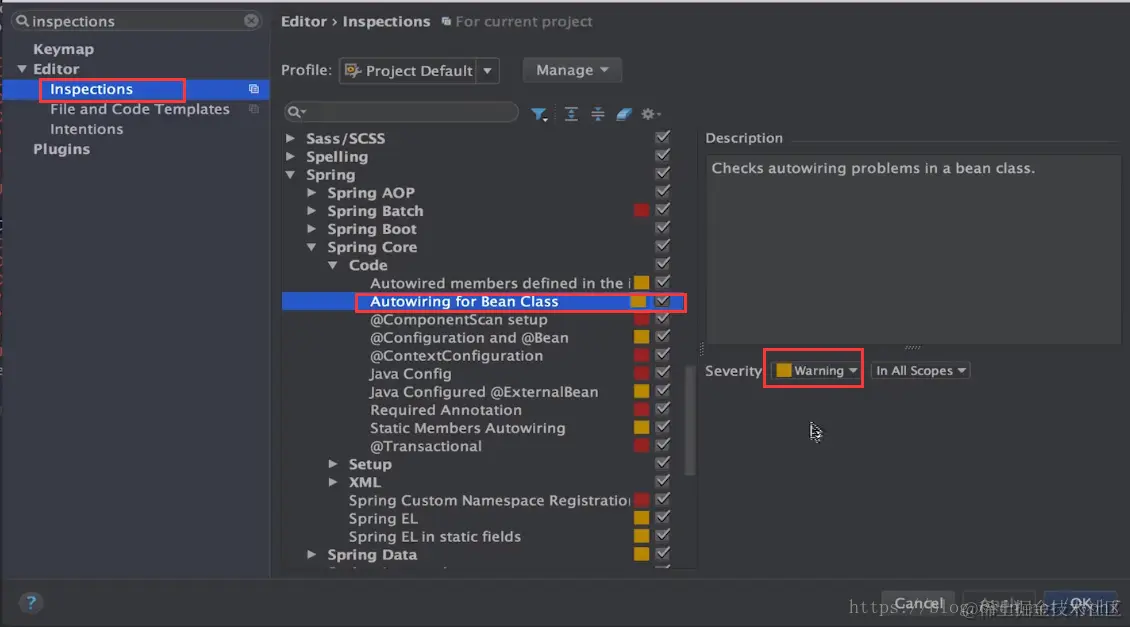This screenshot has width=1130, height=627.
Task: Expand the Sass/SCSS tree node
Action: click(290, 138)
